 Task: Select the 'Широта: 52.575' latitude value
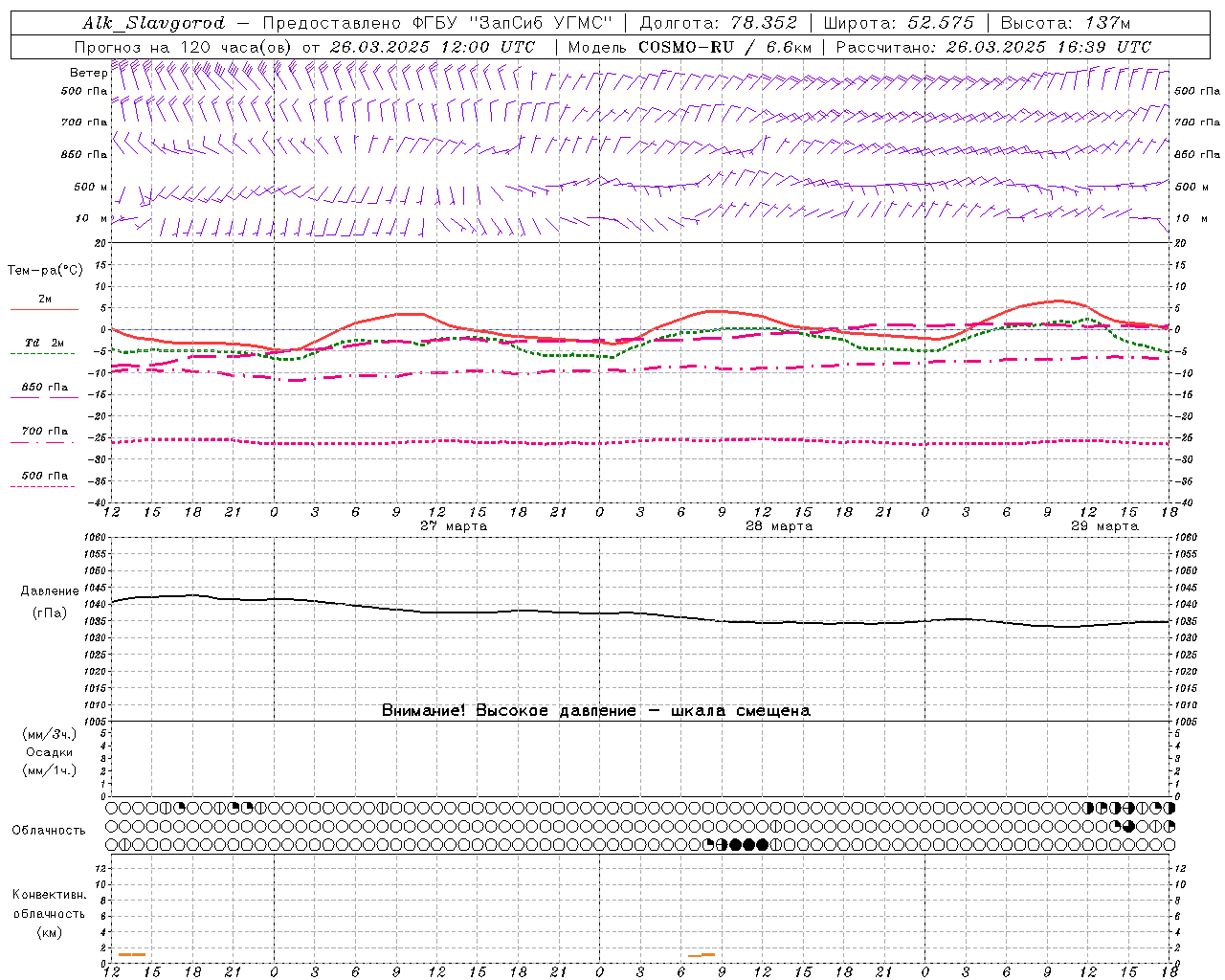(899, 23)
